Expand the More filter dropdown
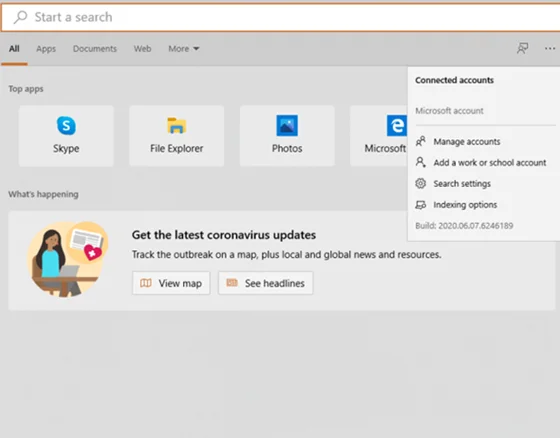Image resolution: width=560 pixels, height=438 pixels. [x=184, y=49]
